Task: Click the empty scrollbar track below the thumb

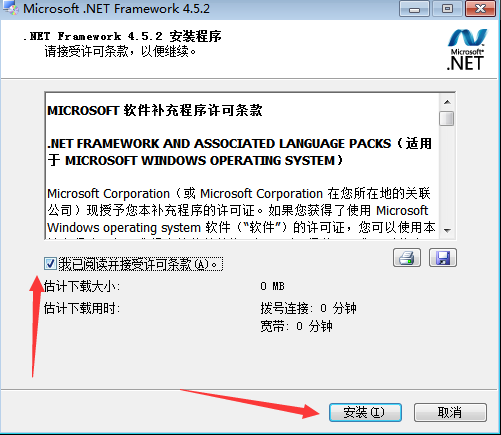Action: (x=447, y=175)
